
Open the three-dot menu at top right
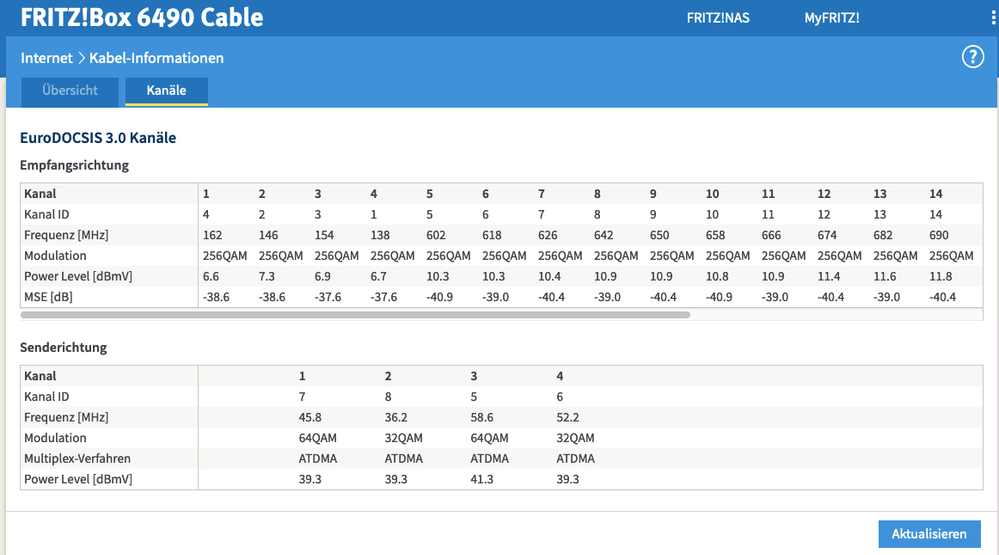[993, 18]
